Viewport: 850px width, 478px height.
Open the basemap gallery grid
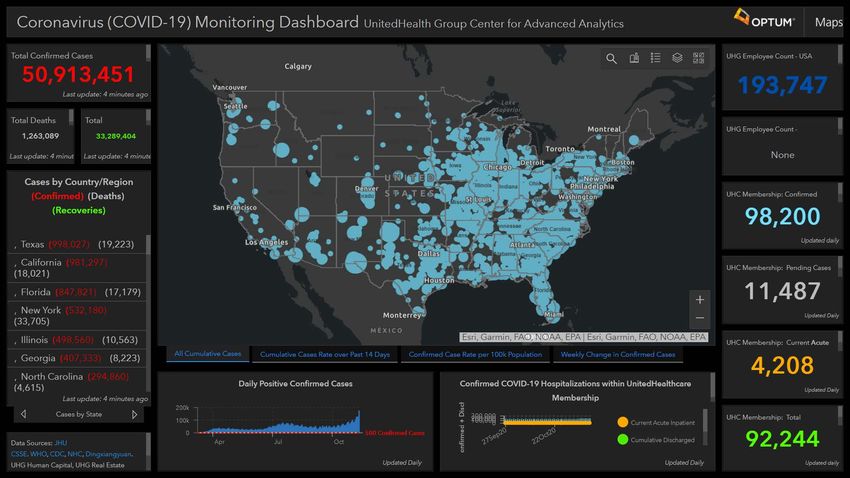coord(699,57)
